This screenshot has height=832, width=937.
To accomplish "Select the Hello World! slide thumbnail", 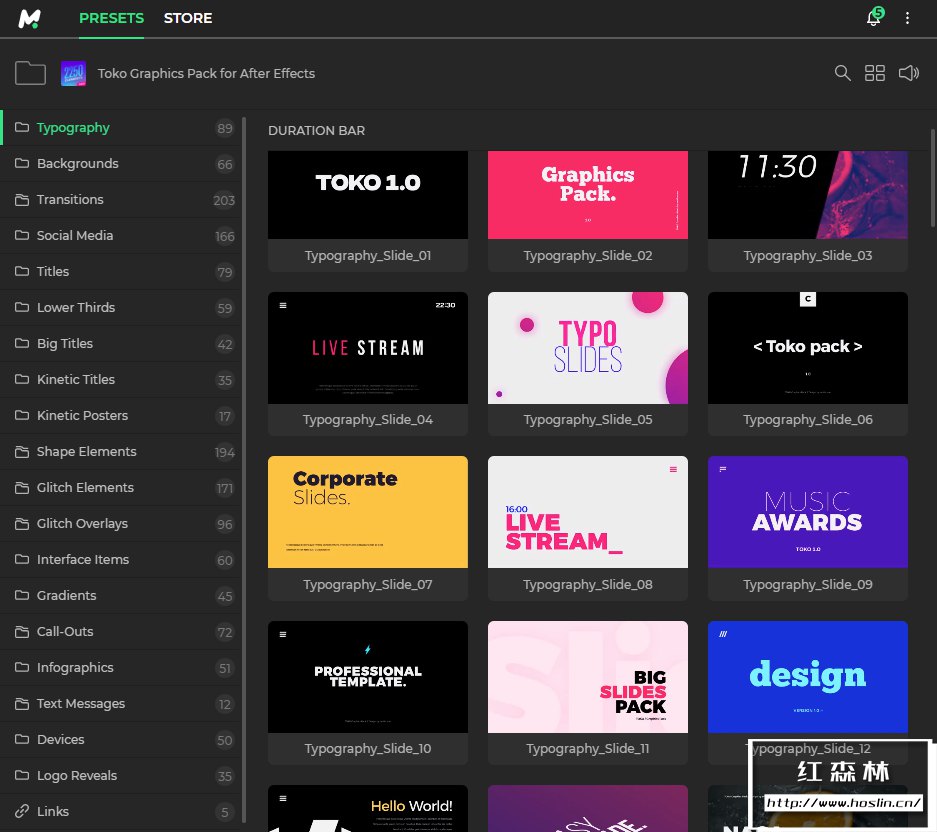I will (x=368, y=808).
